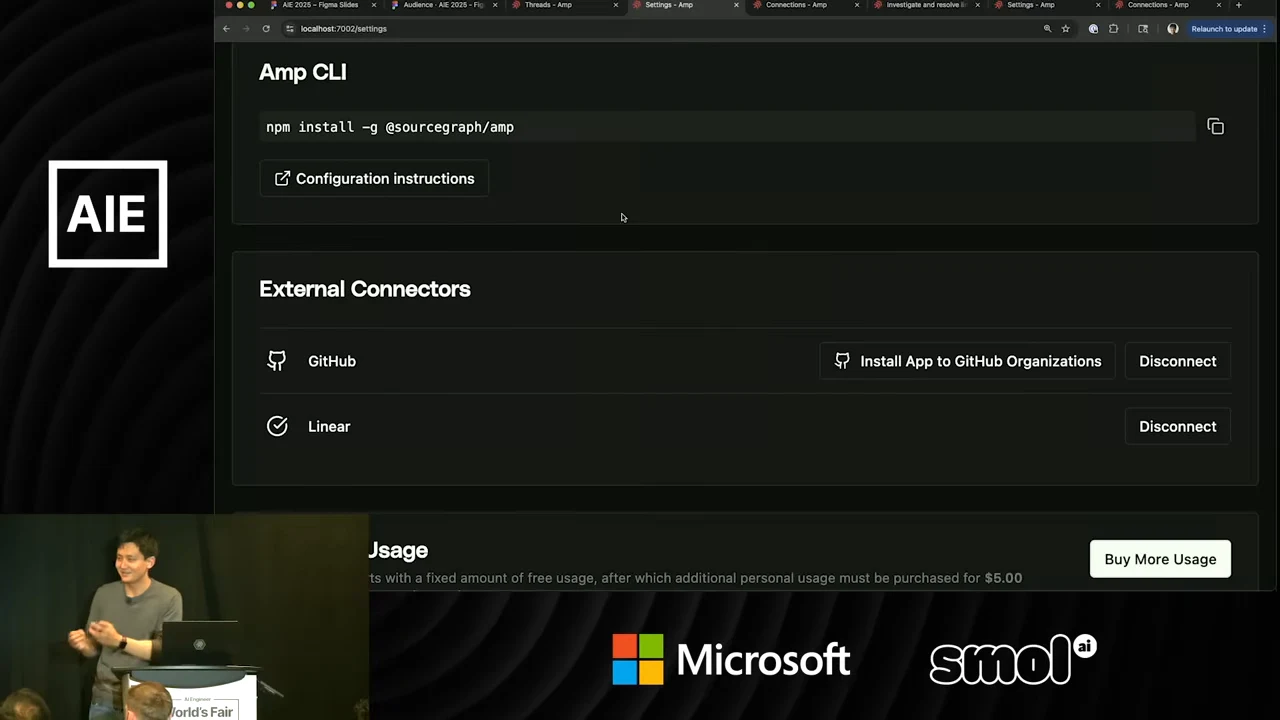
Task: Select the npm install -g @sourcegraph/amp text
Action: coord(390,127)
